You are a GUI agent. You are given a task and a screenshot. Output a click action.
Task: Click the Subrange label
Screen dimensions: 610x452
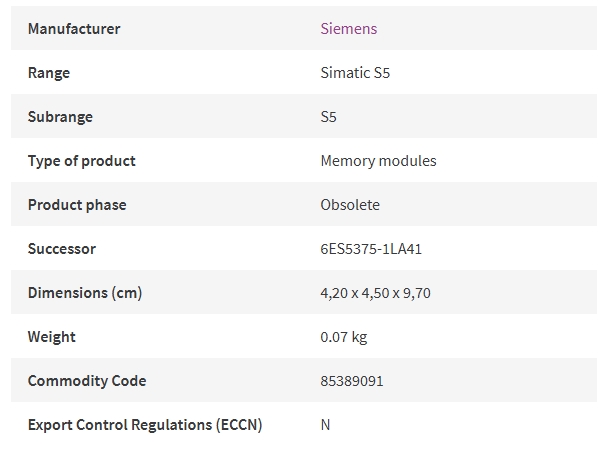(x=60, y=117)
